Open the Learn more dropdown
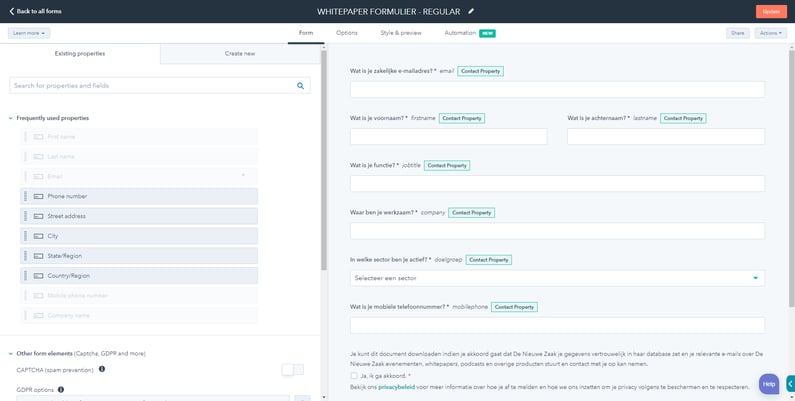The image size is (795, 401). click(x=29, y=33)
